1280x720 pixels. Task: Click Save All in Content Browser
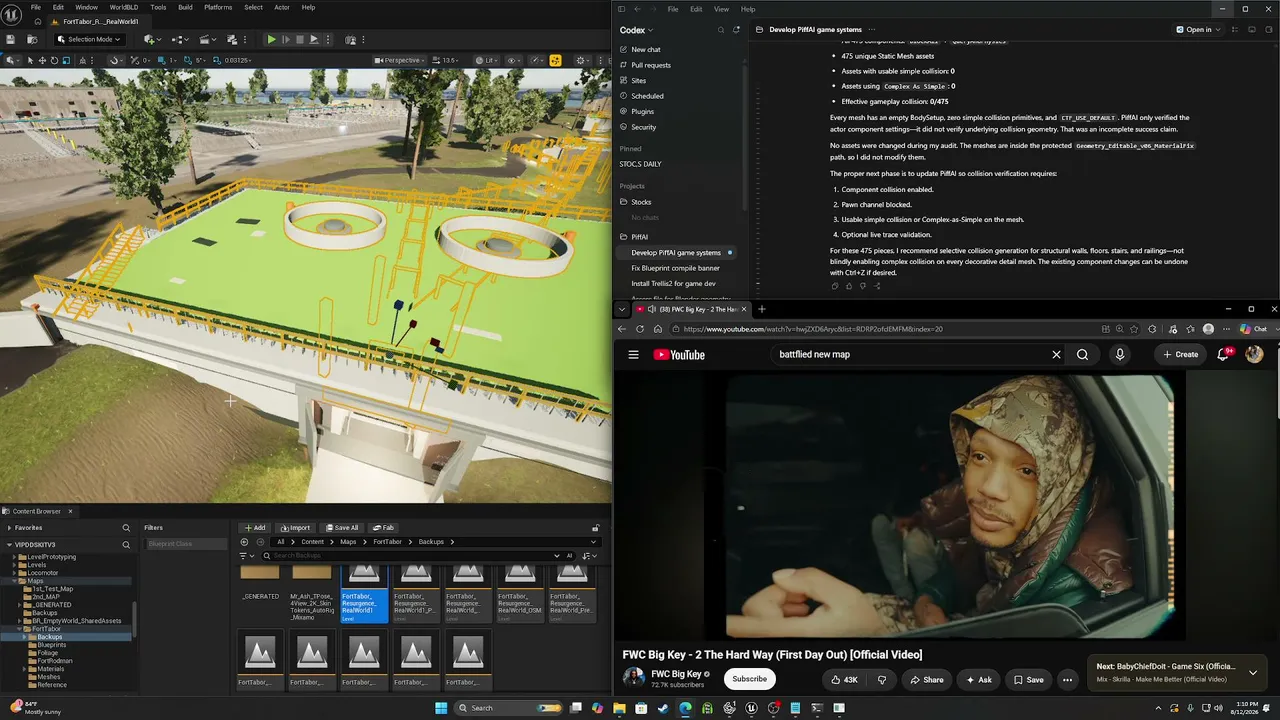[x=342, y=528]
